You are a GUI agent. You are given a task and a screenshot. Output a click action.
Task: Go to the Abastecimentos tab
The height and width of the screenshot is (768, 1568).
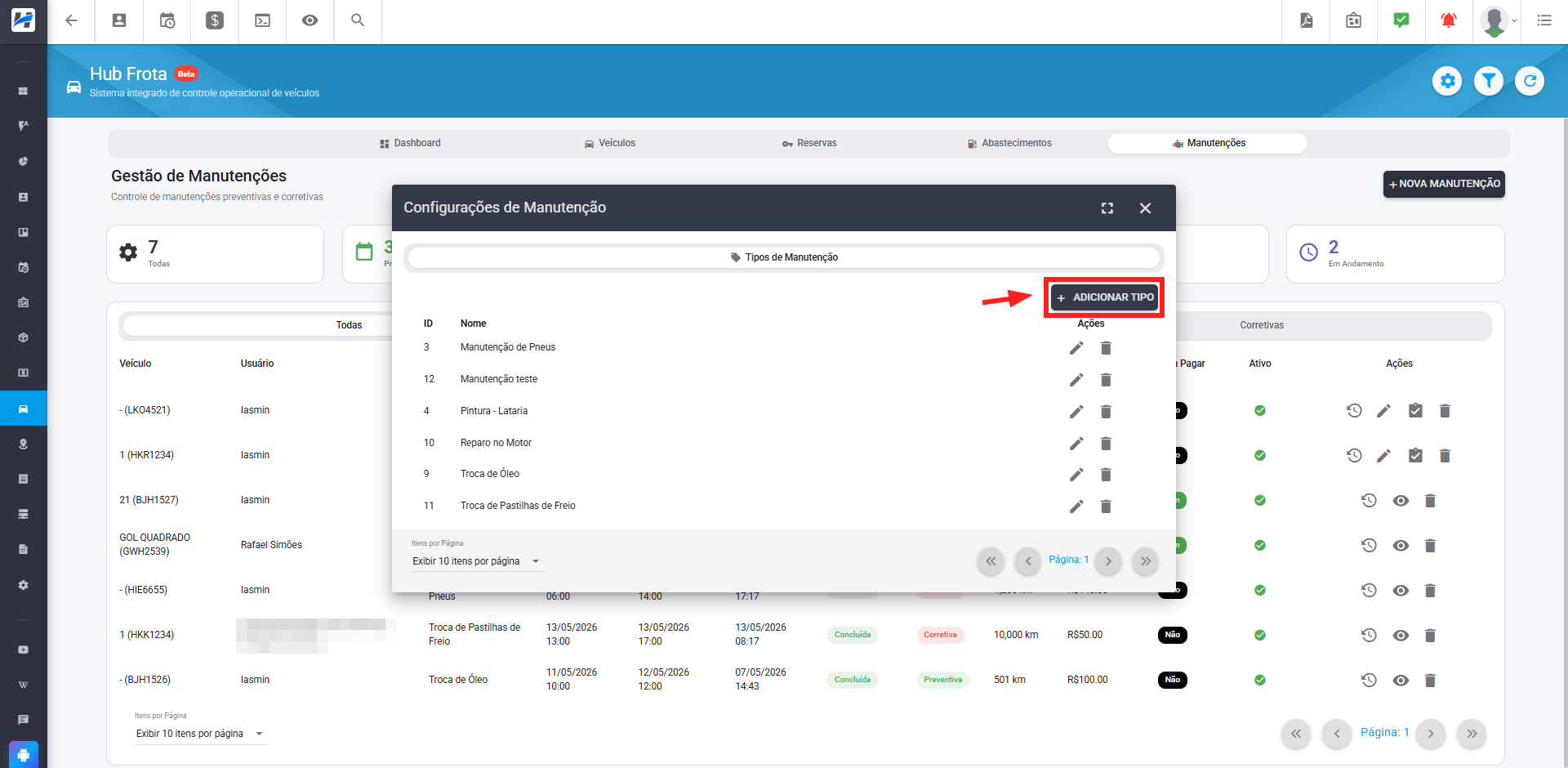[x=1009, y=143]
